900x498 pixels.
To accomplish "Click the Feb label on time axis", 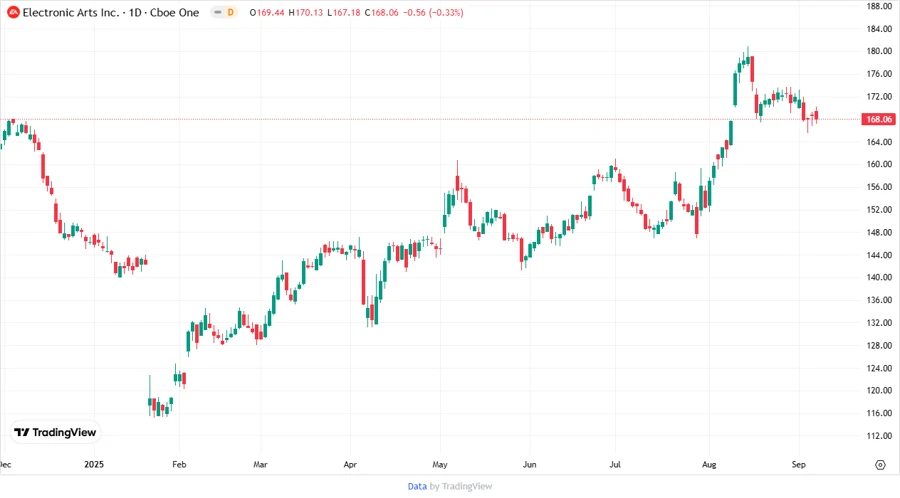I will (x=179, y=464).
